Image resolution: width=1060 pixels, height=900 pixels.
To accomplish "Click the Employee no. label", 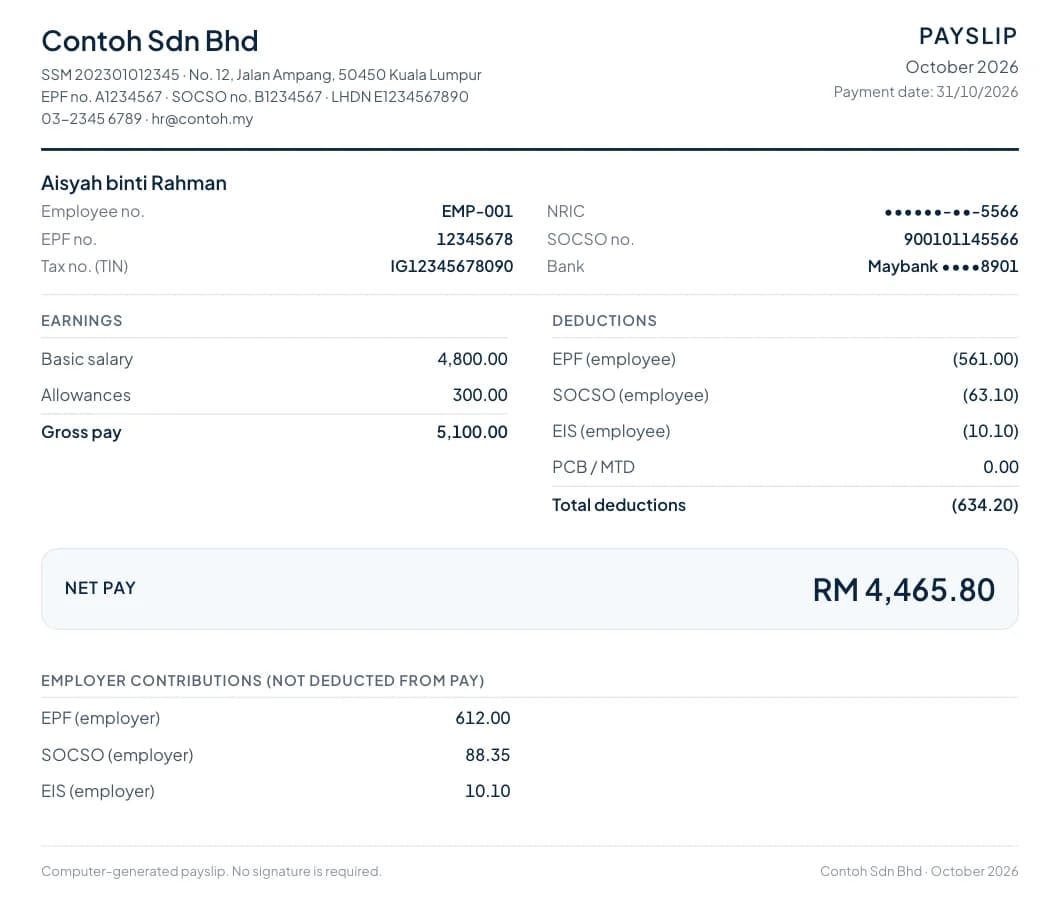I will (x=93, y=212).
